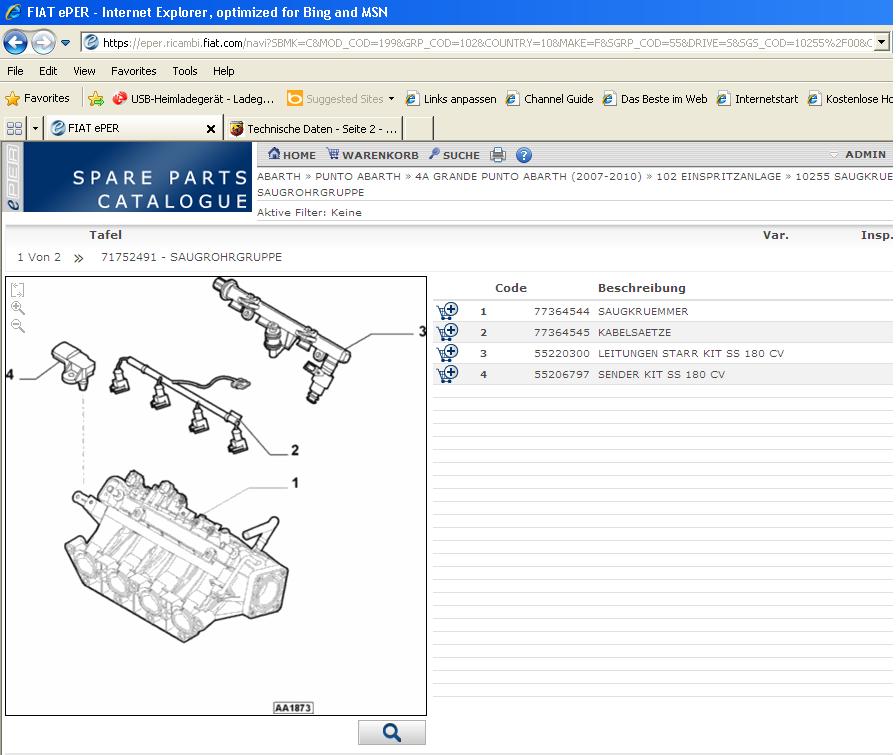Expand the ADMIN dropdown

tap(858, 155)
